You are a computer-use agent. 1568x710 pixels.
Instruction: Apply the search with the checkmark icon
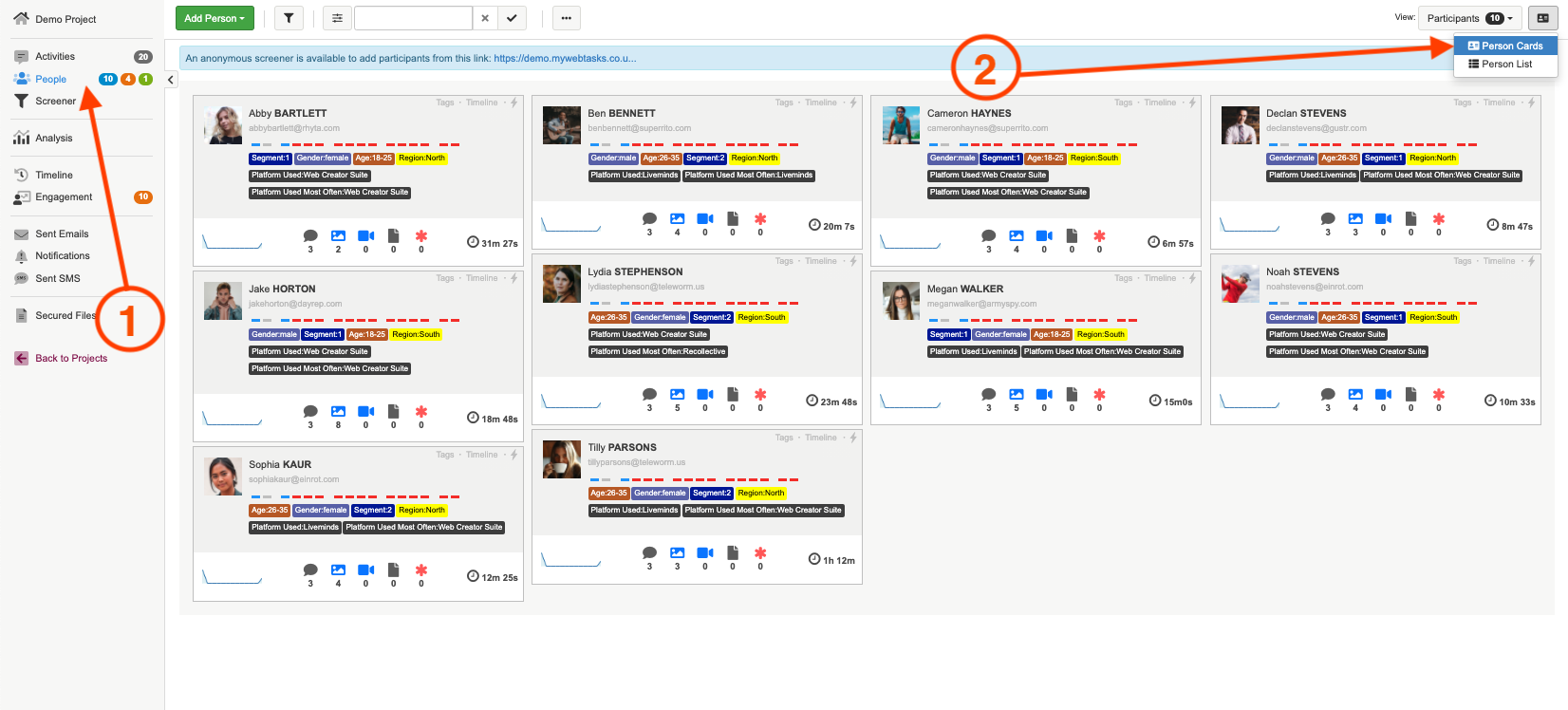[512, 18]
